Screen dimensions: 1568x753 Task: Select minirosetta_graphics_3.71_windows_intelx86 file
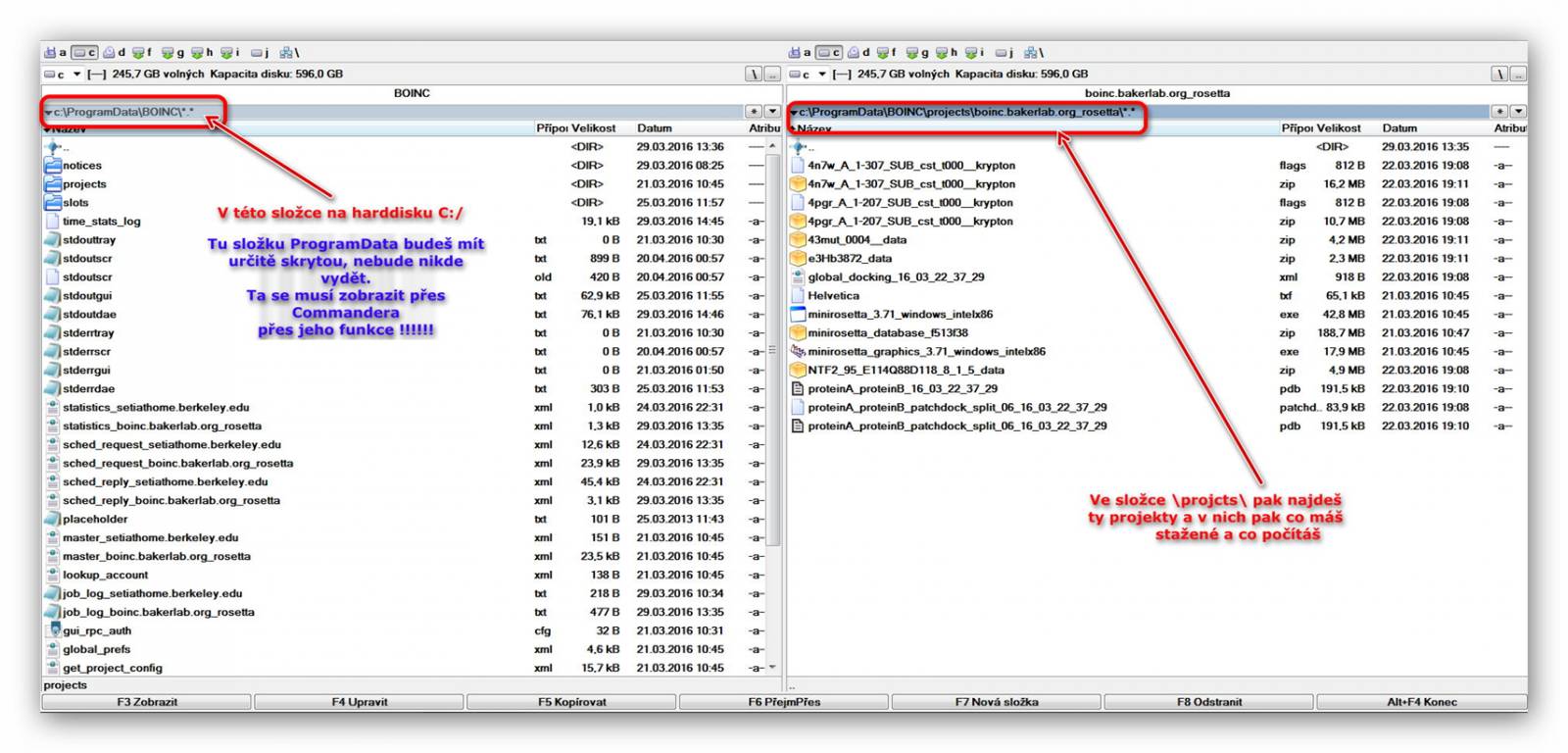pyautogui.click(x=926, y=352)
